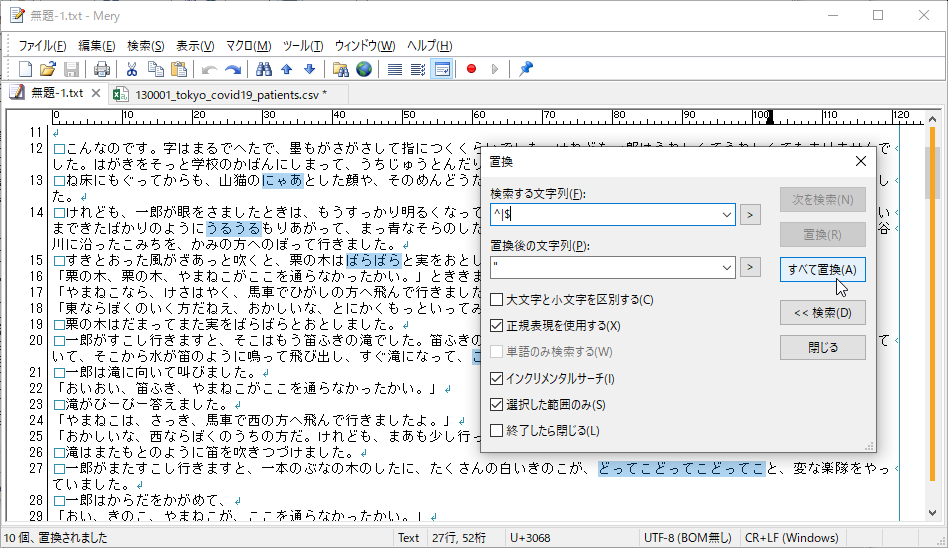Click the Undo arrow icon
The image size is (948, 548).
tap(209, 69)
